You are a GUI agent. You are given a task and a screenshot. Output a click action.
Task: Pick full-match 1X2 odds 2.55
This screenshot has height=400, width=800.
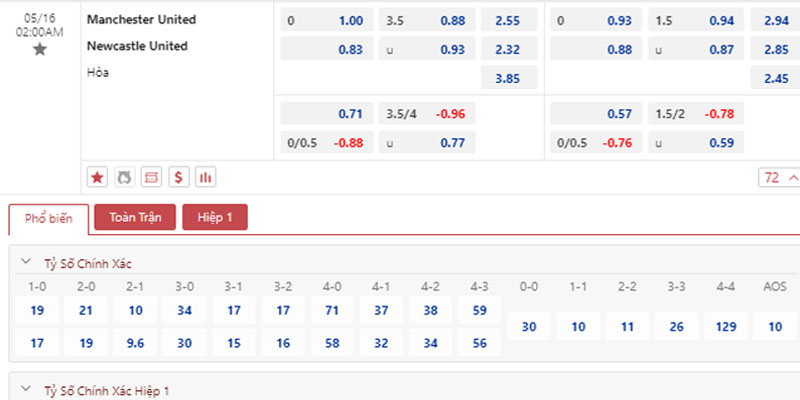[509, 20]
